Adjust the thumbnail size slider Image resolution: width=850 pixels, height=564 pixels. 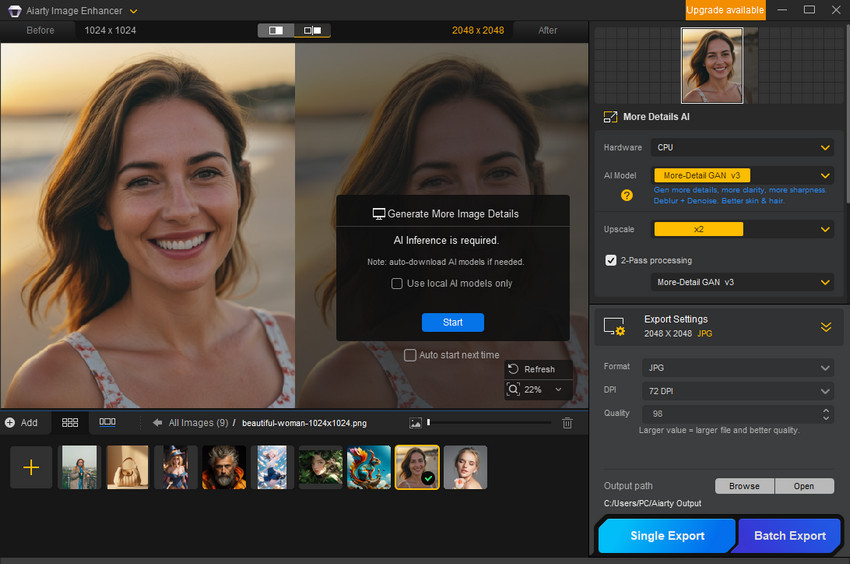click(x=489, y=422)
